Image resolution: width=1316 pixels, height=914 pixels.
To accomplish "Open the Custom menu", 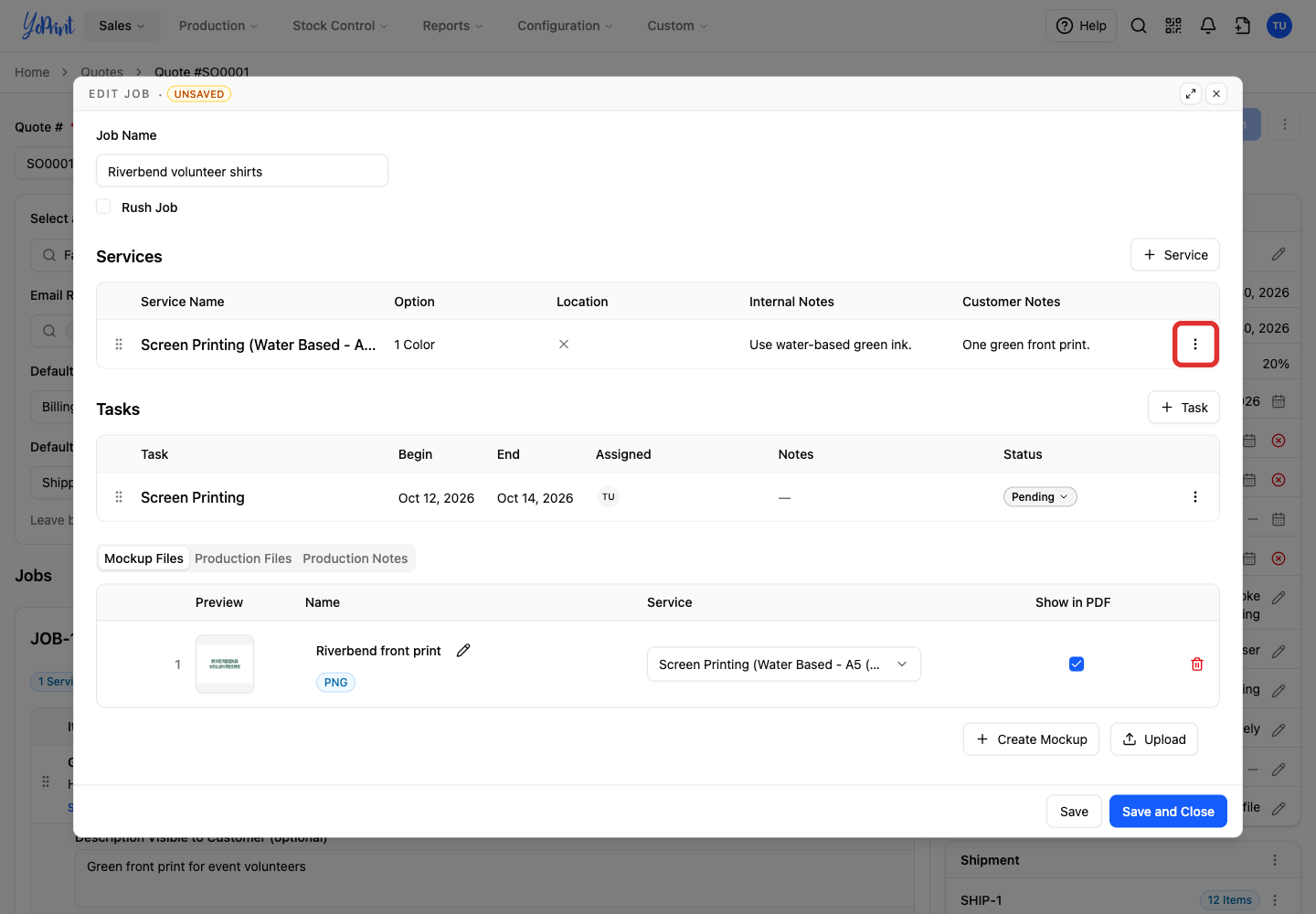I will [677, 26].
